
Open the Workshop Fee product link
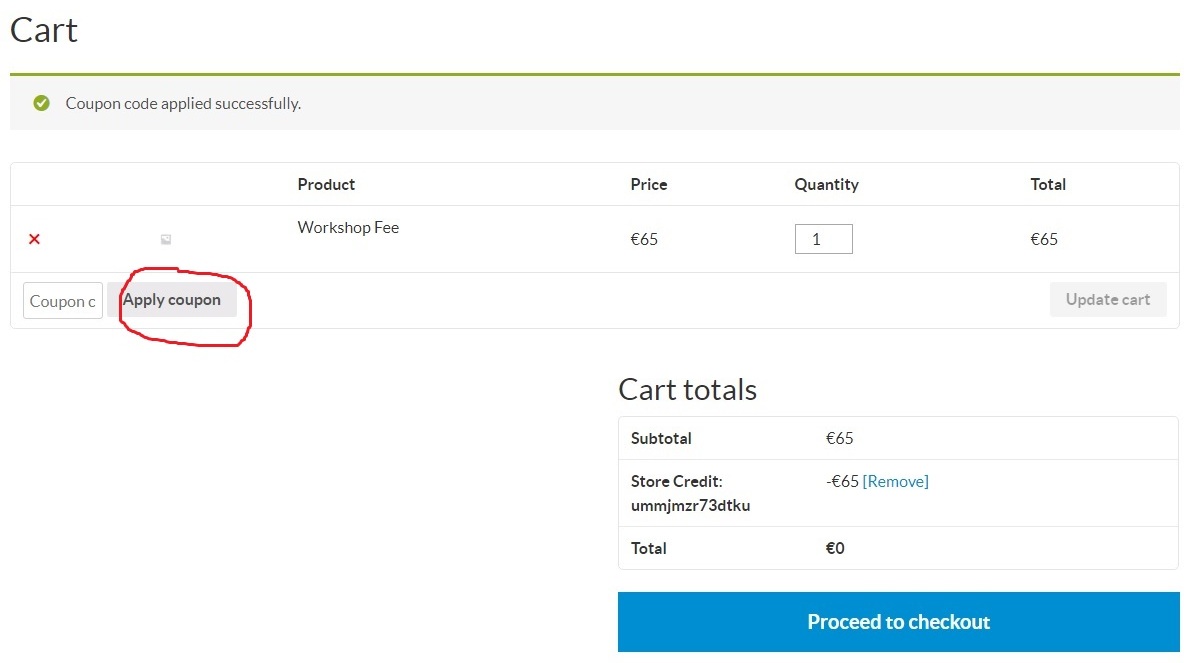tap(348, 227)
